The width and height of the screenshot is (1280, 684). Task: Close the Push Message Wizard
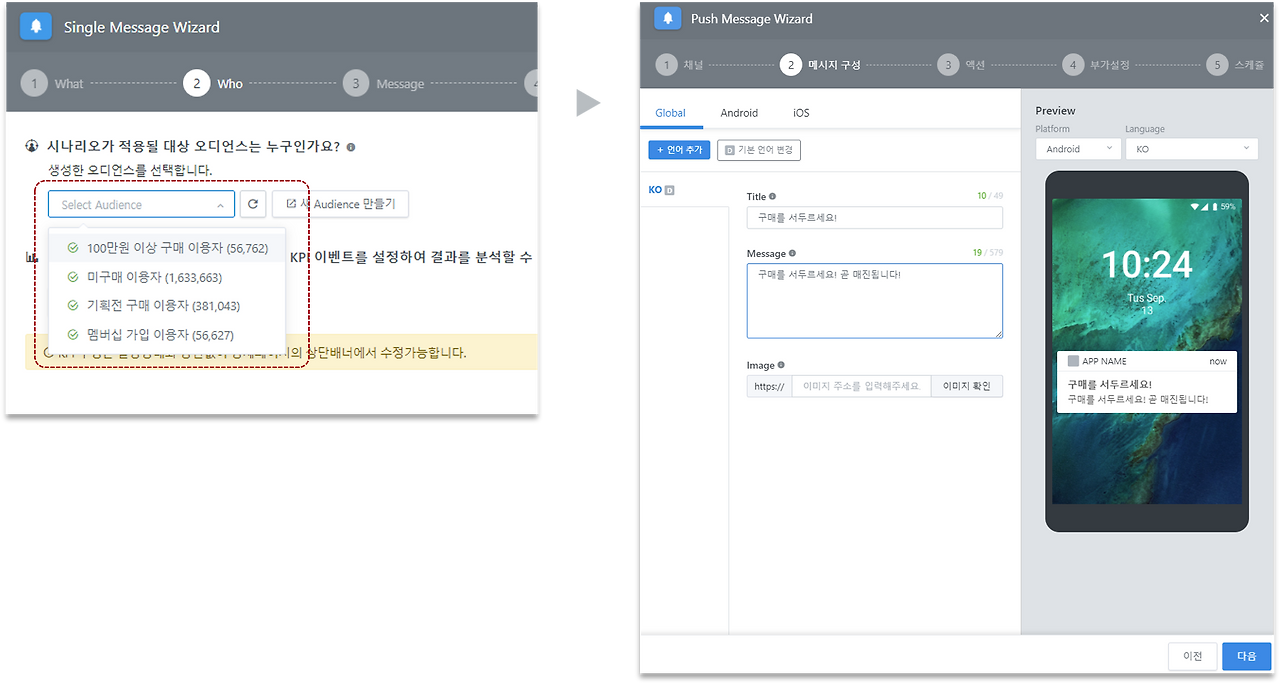(x=1264, y=18)
